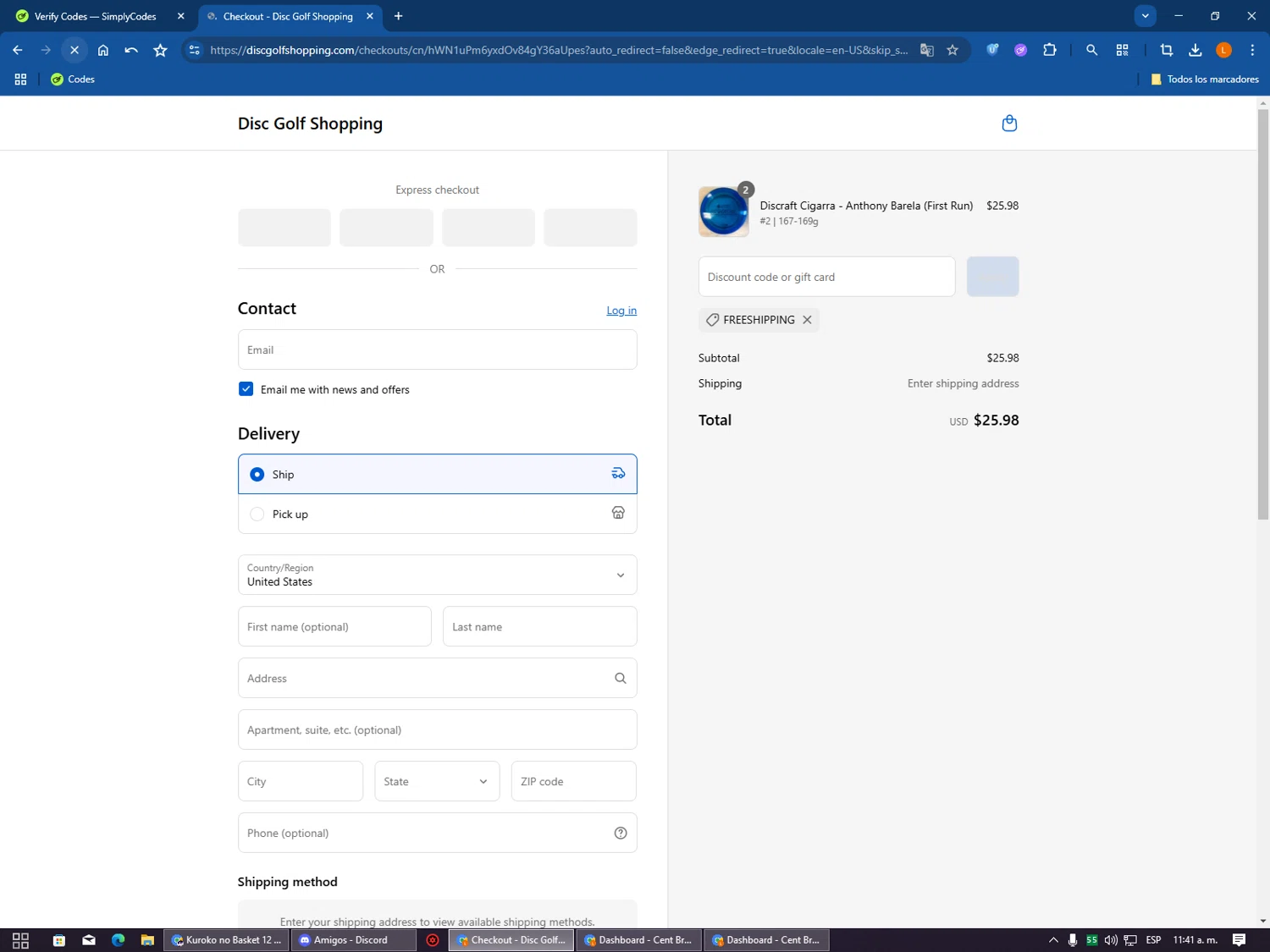This screenshot has width=1270, height=952.
Task: Click the phone field help icon
Action: (x=621, y=834)
